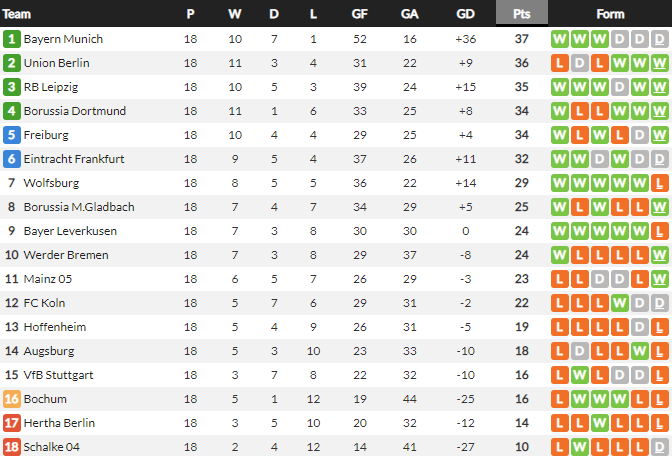Open the VfB Stuttgart team page
Screen dimensions: 672x456
point(59,375)
